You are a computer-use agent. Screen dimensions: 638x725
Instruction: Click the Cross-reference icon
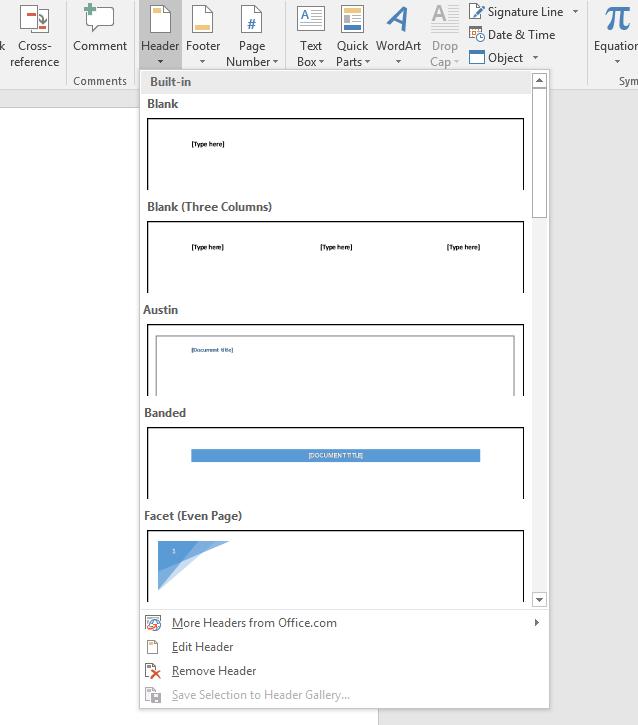click(x=34, y=19)
